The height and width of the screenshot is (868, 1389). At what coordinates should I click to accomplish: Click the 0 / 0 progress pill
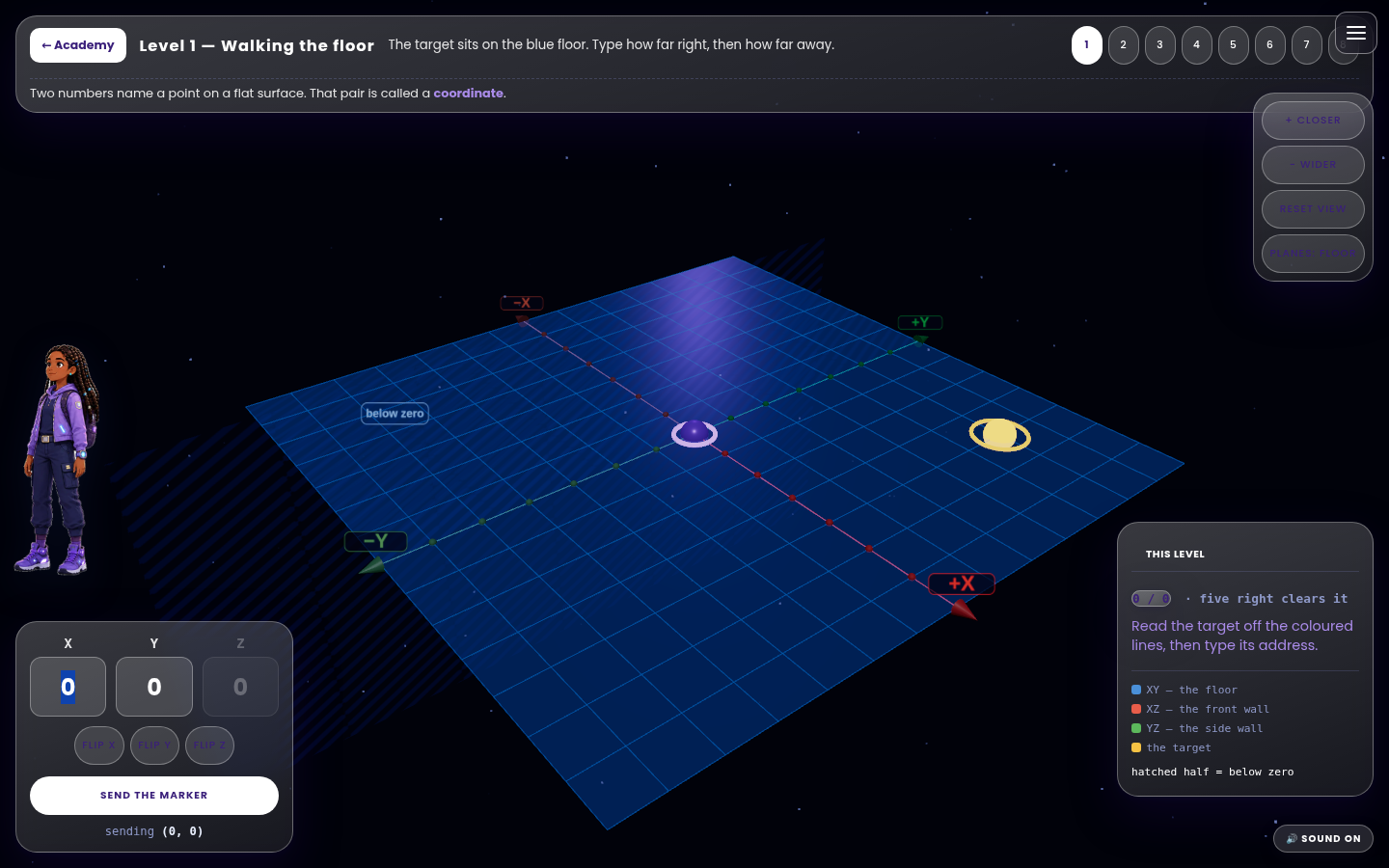[1151, 599]
